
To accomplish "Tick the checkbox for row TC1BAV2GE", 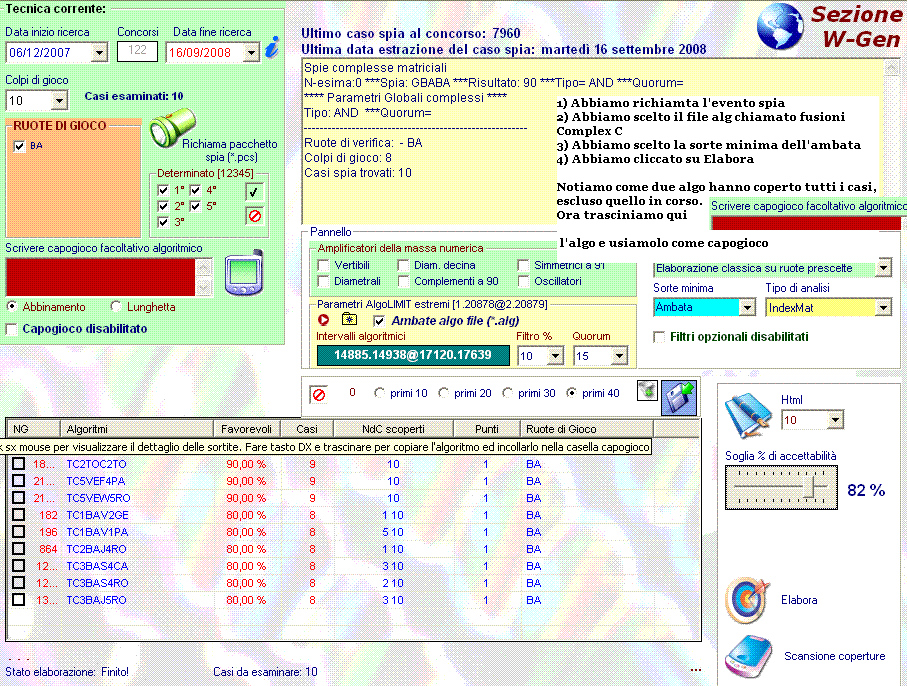I will click(x=18, y=514).
